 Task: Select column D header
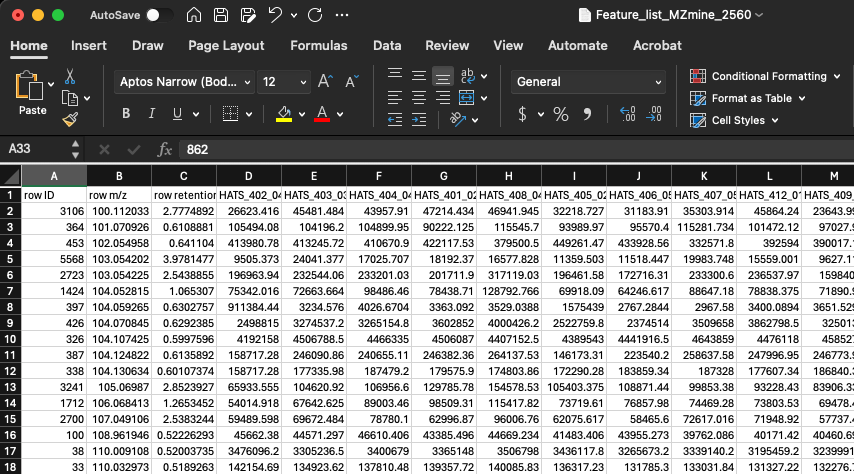click(x=248, y=176)
